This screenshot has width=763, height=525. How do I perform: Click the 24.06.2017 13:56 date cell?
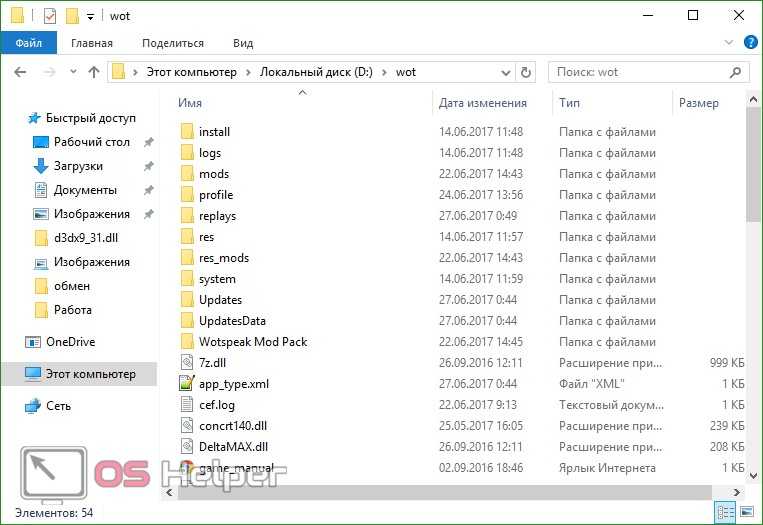coord(481,195)
